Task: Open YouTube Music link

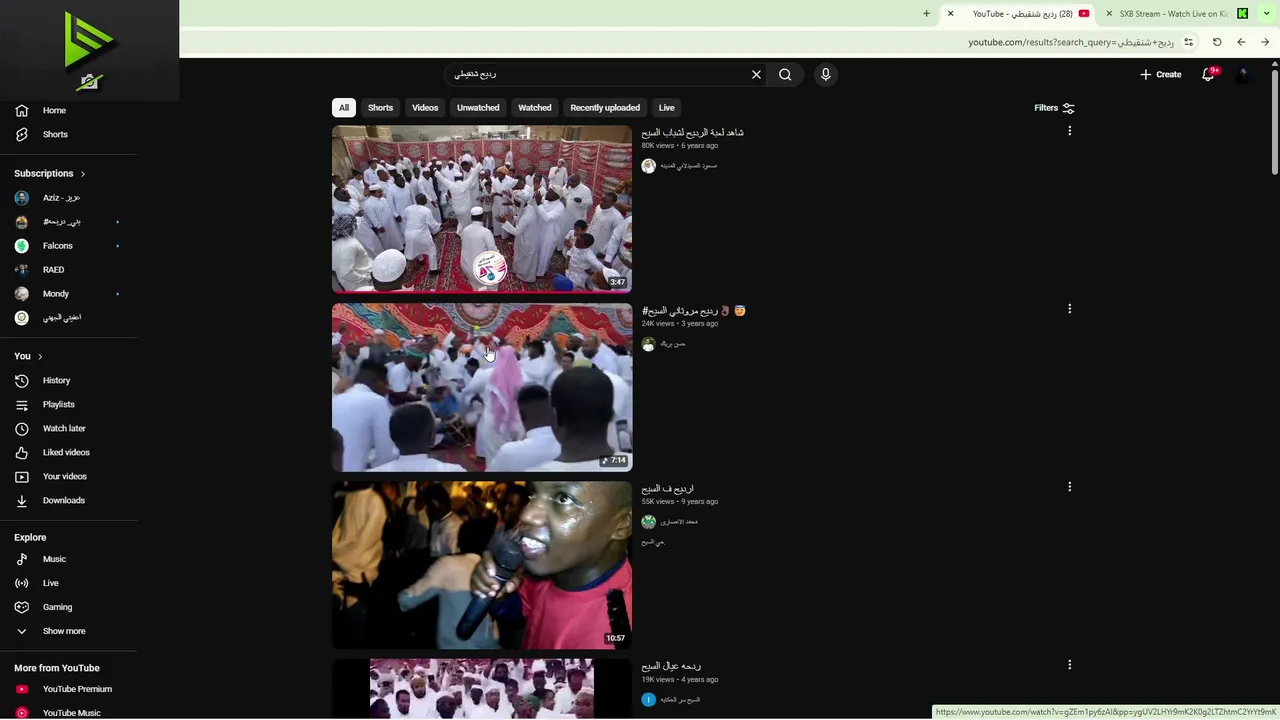Action: click(71, 713)
